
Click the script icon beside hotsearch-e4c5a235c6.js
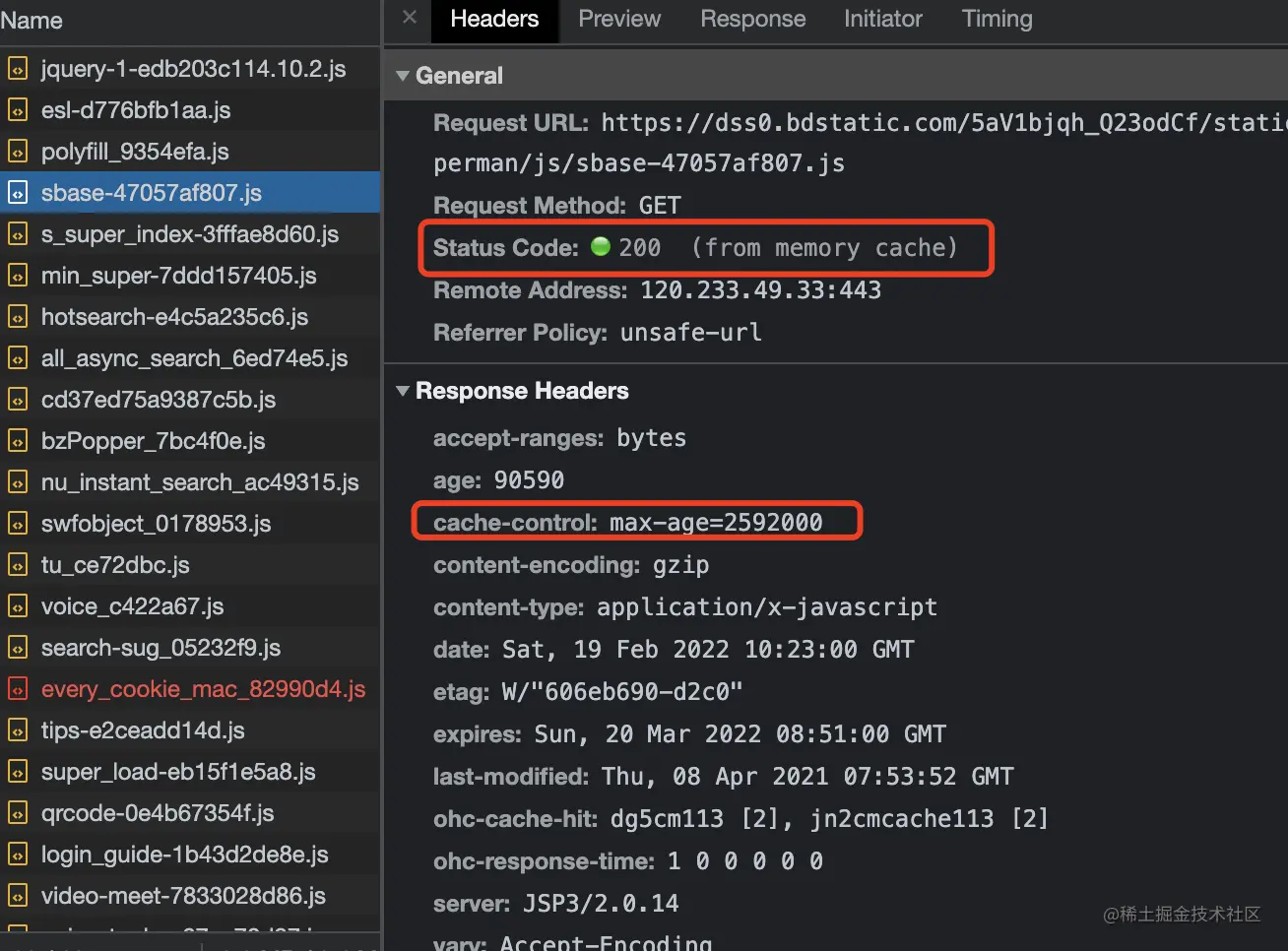coord(18,317)
